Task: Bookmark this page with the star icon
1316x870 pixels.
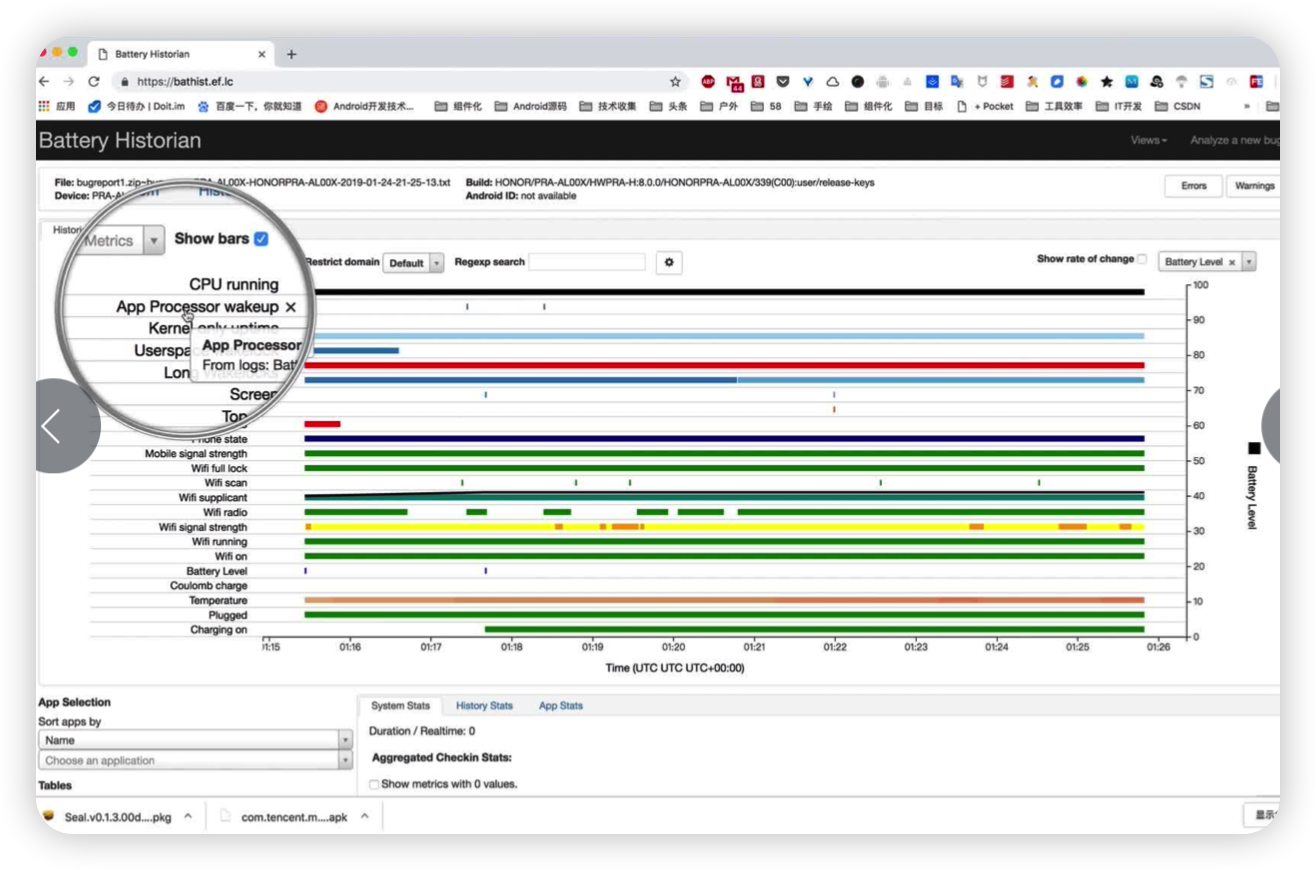Action: pos(675,82)
